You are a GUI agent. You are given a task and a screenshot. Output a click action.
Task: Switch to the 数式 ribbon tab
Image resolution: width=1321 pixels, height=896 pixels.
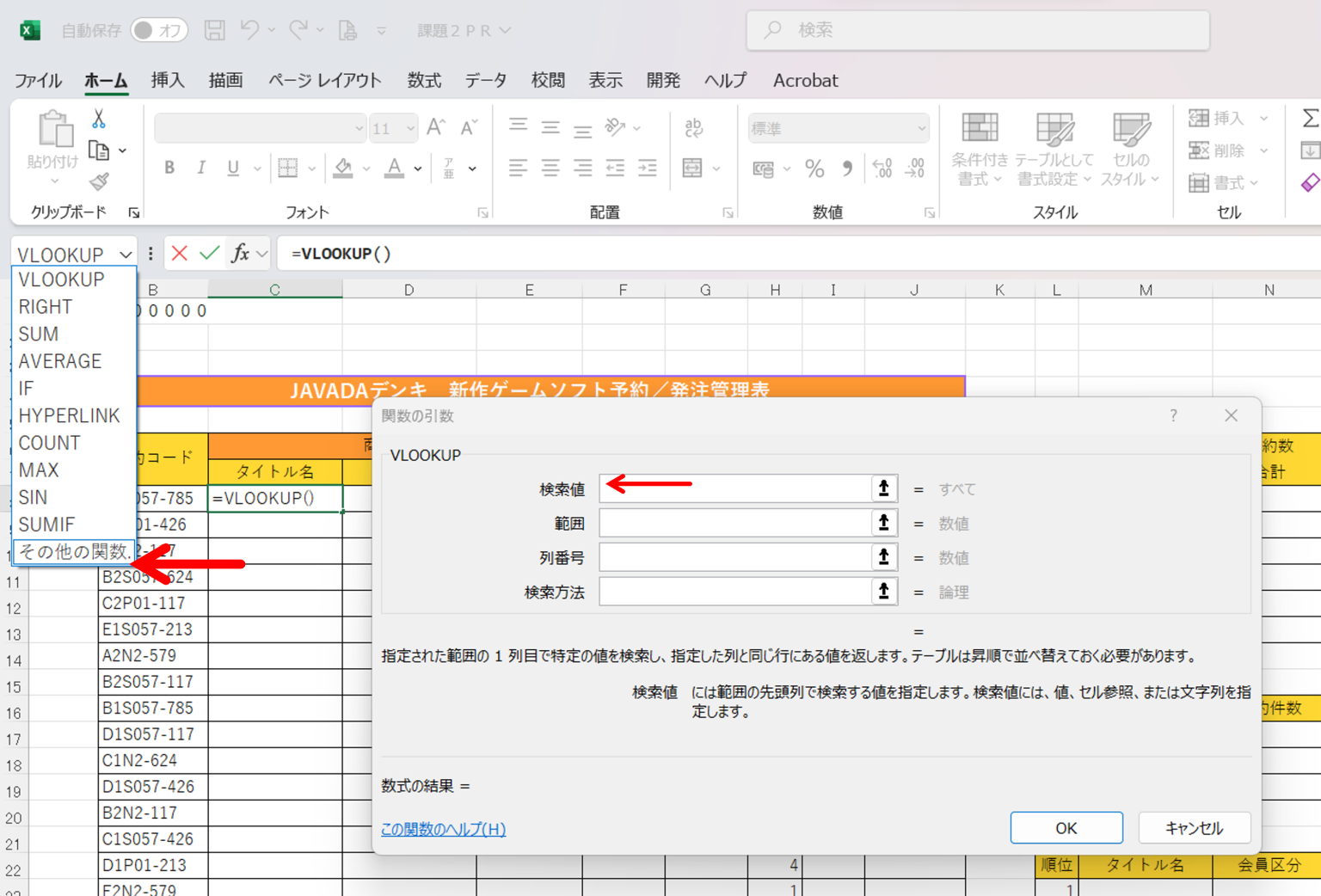[423, 80]
